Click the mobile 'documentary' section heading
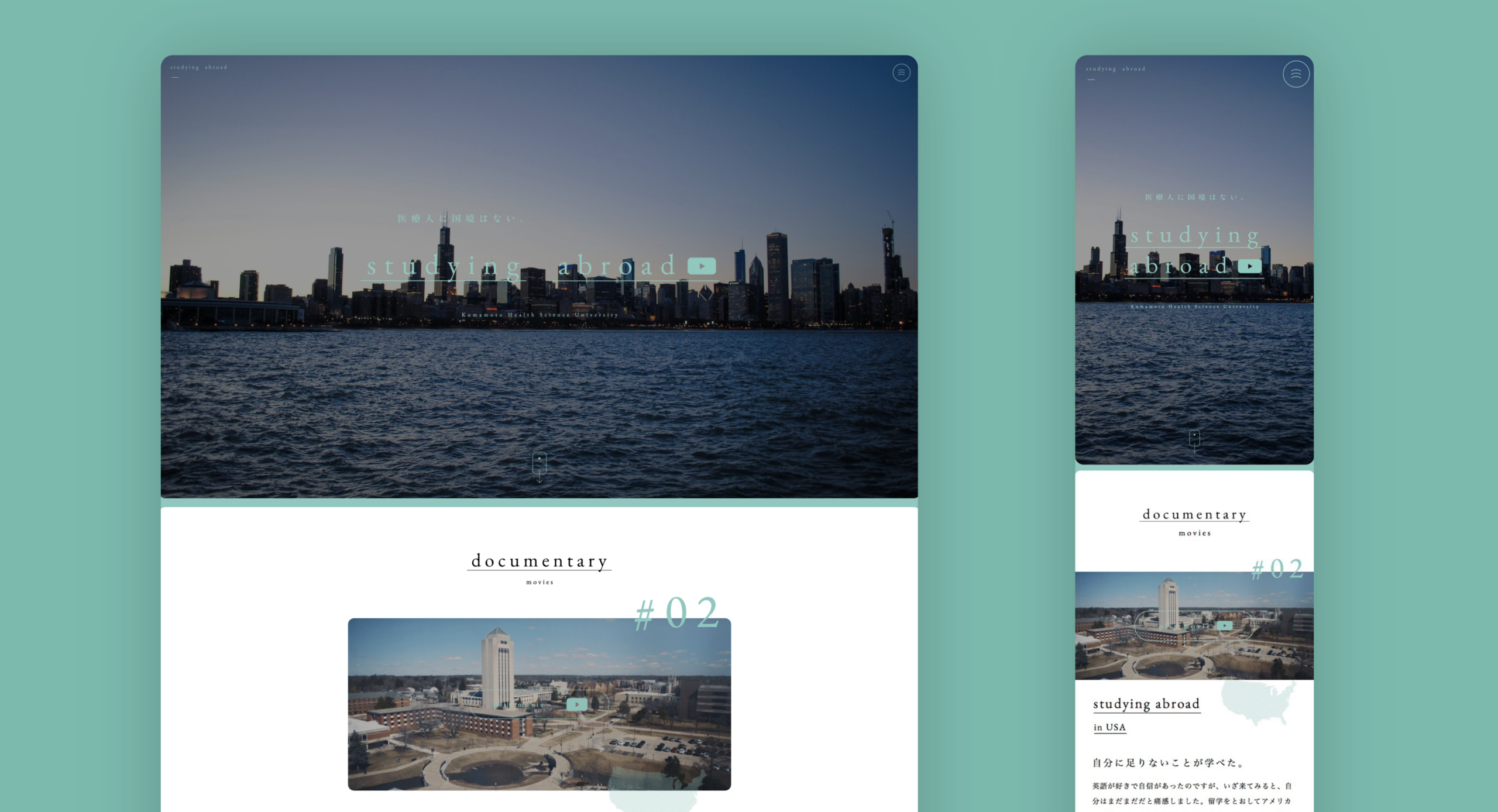Image resolution: width=1498 pixels, height=812 pixels. pos(1194,515)
